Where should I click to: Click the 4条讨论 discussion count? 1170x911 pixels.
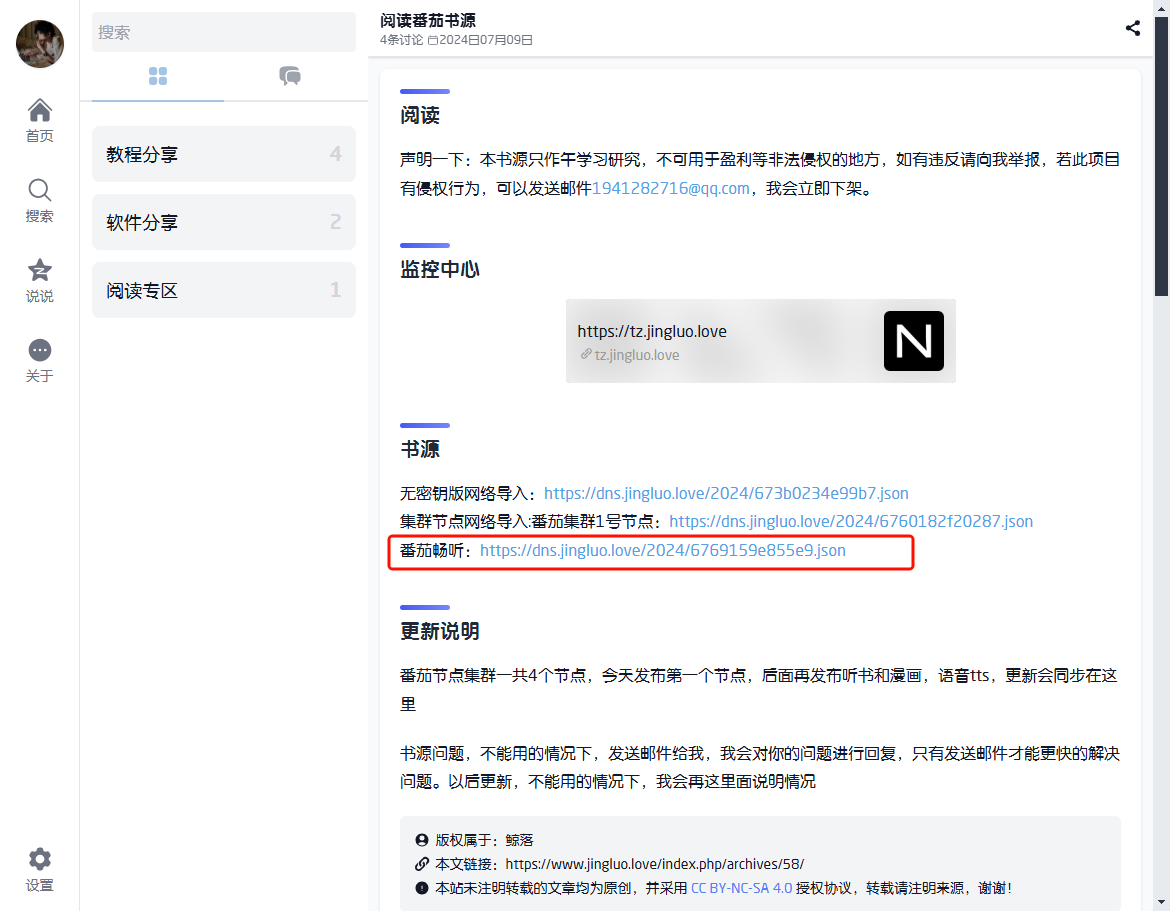(401, 40)
